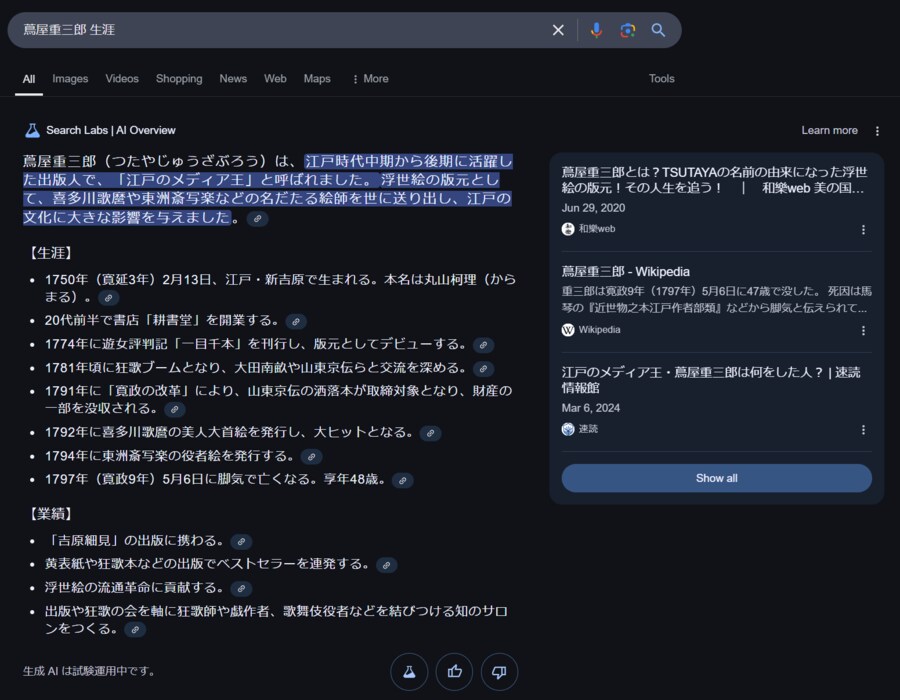Viewport: 900px width, 700px height.
Task: Open three-dot menu for the 和樂web source
Action: point(863,229)
